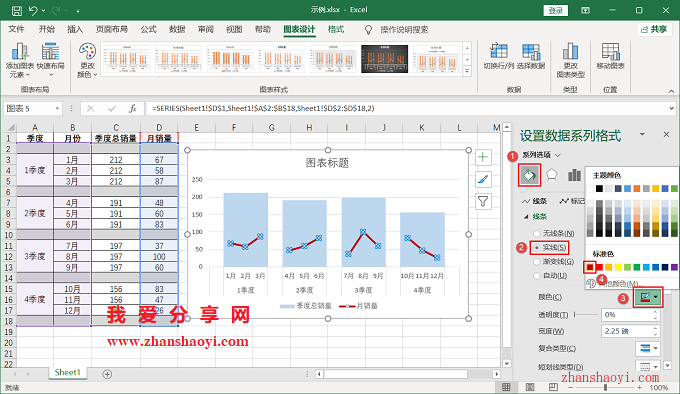The height and width of the screenshot is (394, 680).
Task: Select the Solid line radio option
Action: pos(549,247)
